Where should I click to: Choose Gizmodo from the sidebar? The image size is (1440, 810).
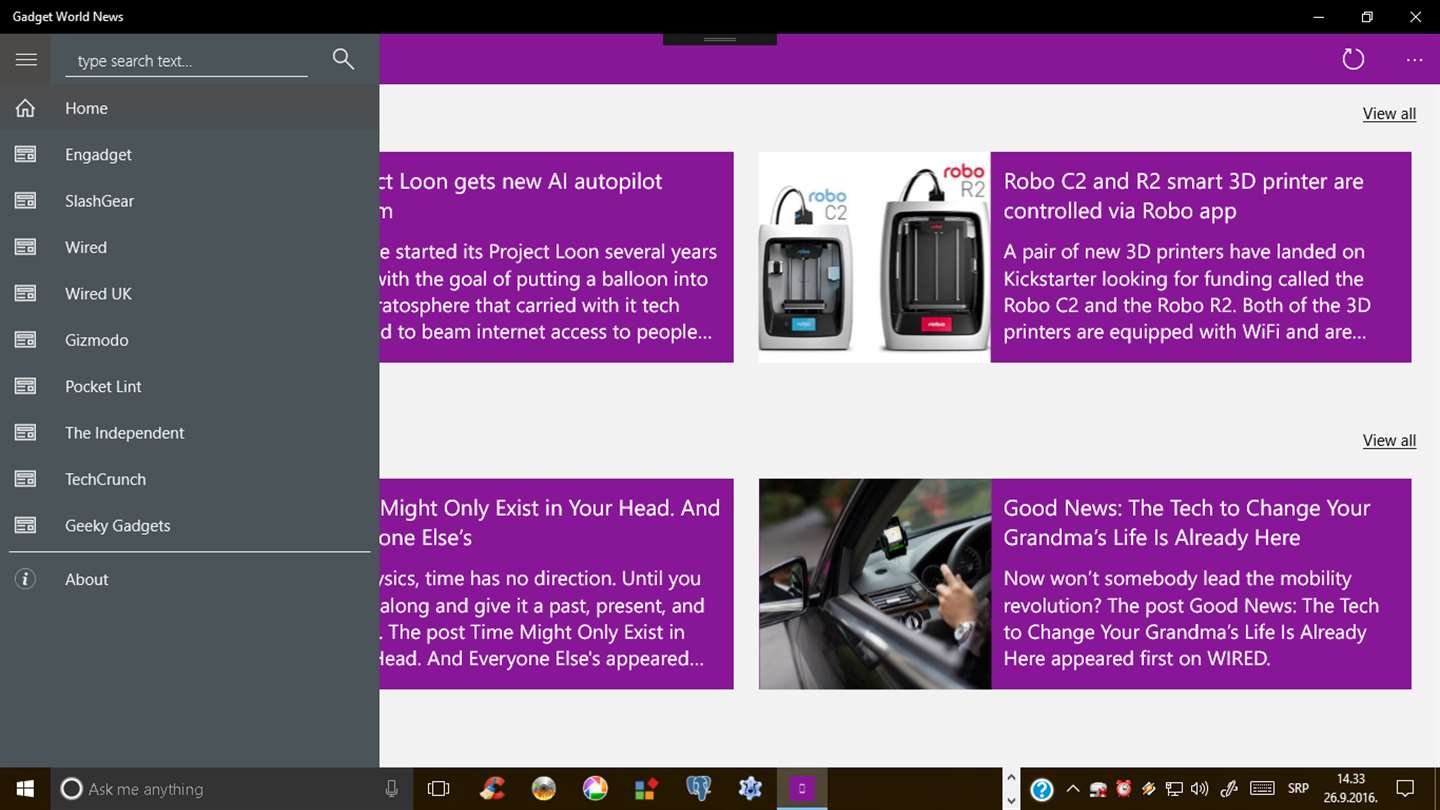[190, 340]
